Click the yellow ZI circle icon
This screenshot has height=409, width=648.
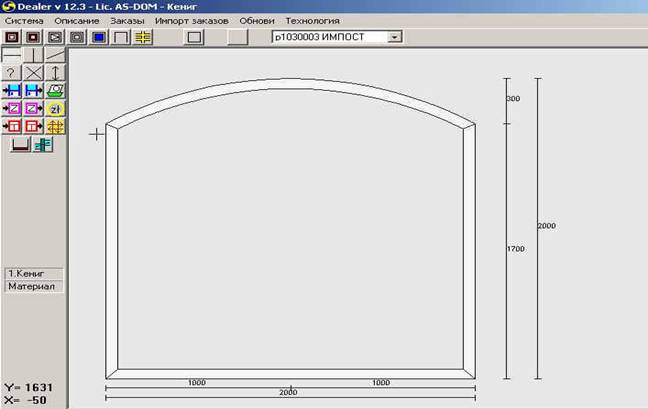(x=55, y=109)
